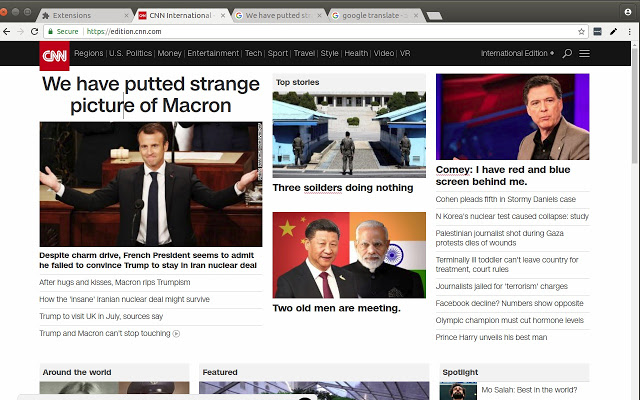Open the International Edition dropdown
This screenshot has height=400, width=640.
click(x=517, y=53)
